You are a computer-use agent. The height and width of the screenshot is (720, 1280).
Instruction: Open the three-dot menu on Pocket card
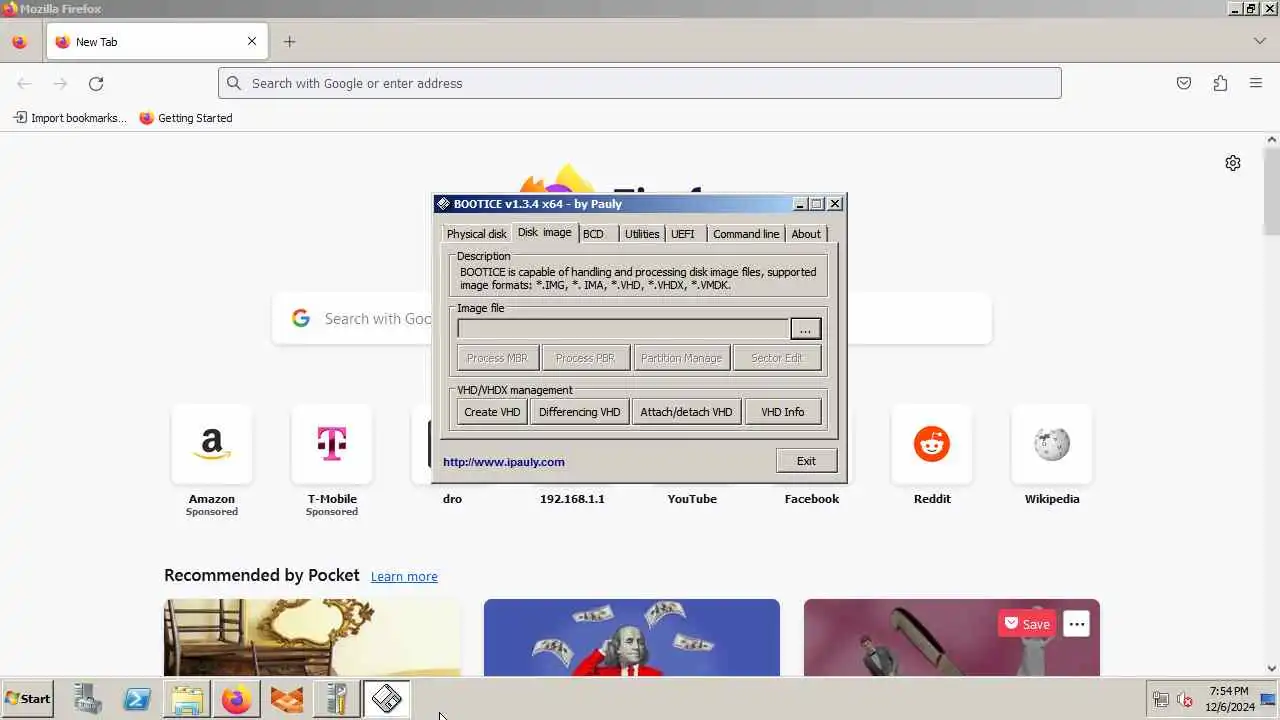coord(1076,624)
